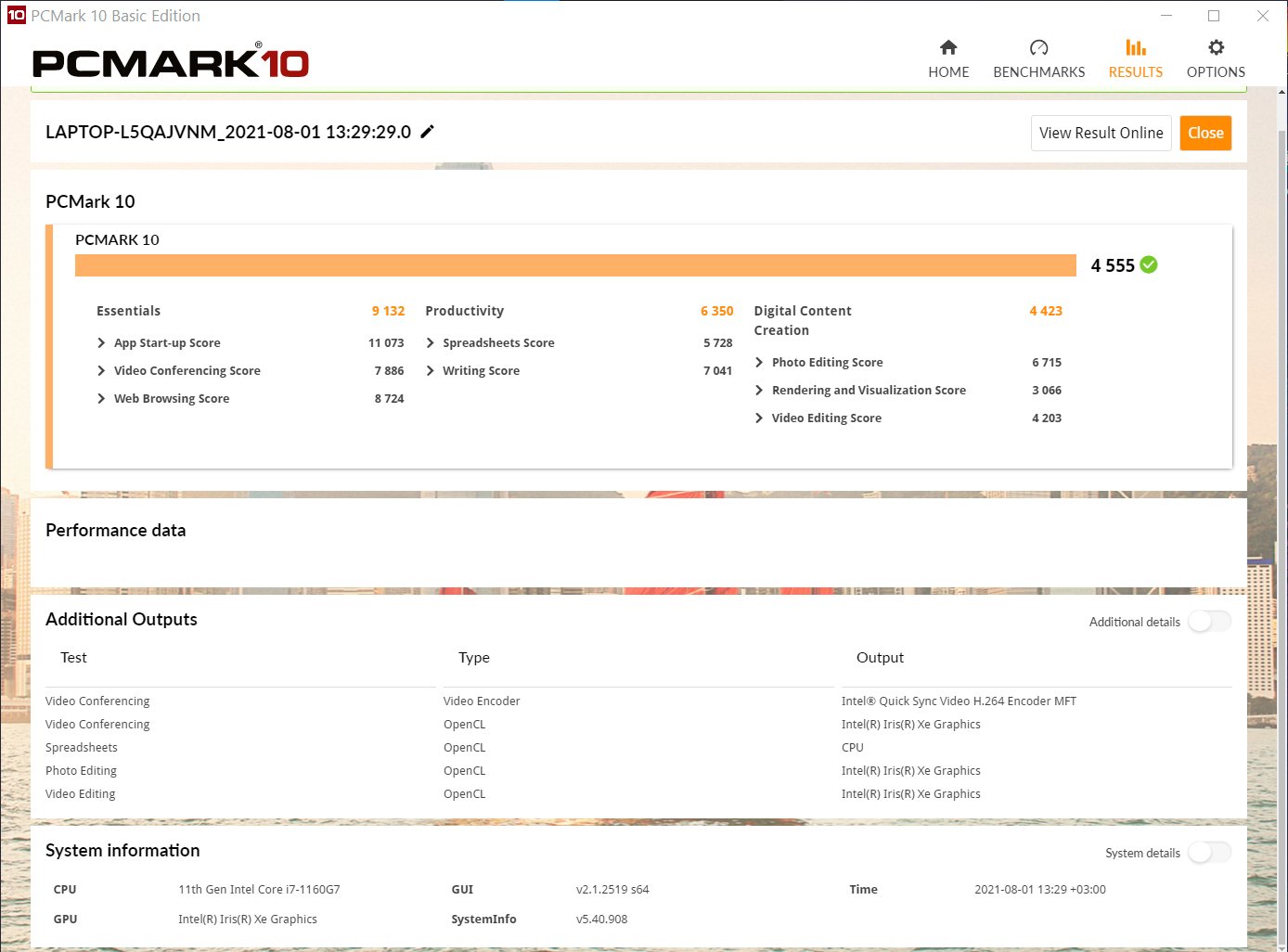Click the green validity checkmark icon
The height and width of the screenshot is (952, 1288).
coord(1149,265)
